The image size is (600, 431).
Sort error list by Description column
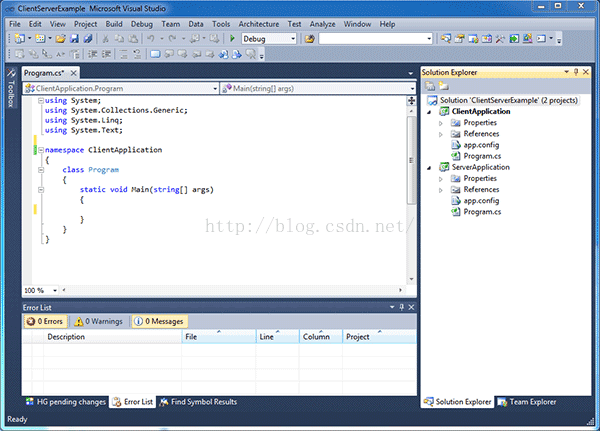pos(112,337)
